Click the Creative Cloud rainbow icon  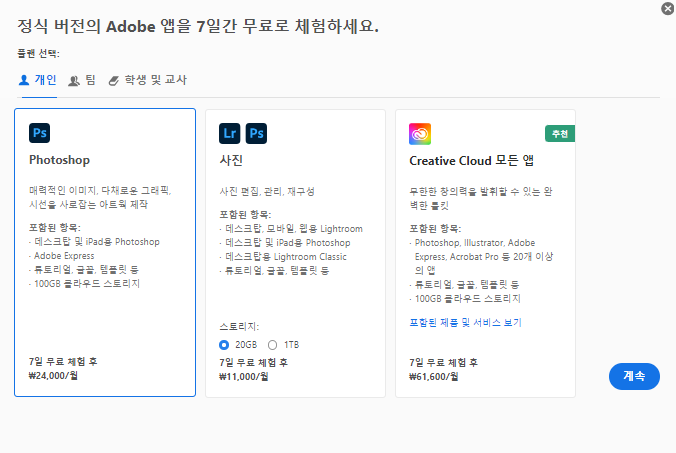point(420,133)
